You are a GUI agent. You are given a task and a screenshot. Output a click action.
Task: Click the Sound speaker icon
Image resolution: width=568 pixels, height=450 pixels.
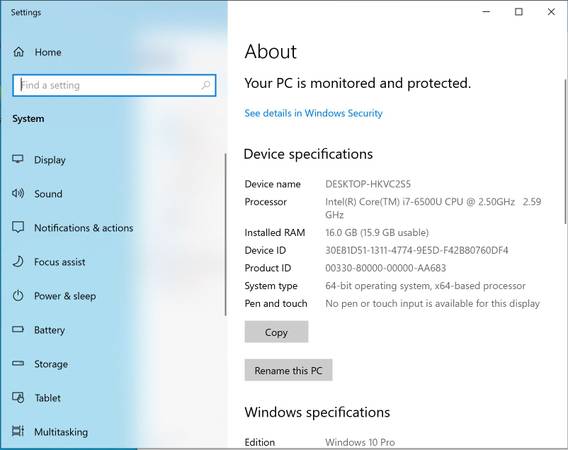18,193
